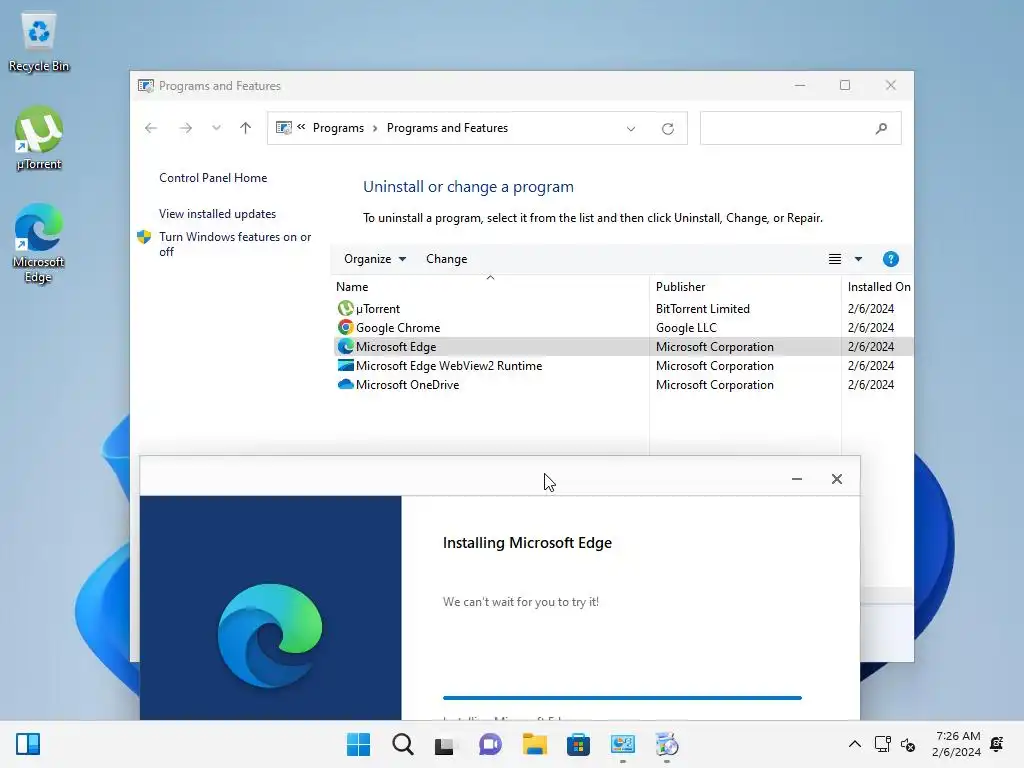Open the blue Help question mark
Image resolution: width=1024 pixels, height=768 pixels.
click(890, 259)
